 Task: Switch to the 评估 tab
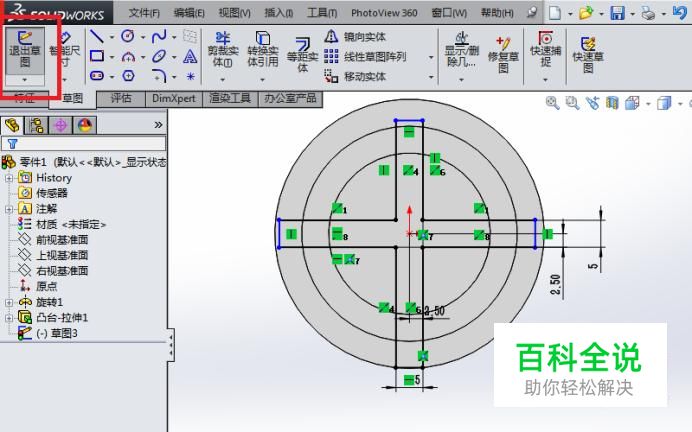121,99
